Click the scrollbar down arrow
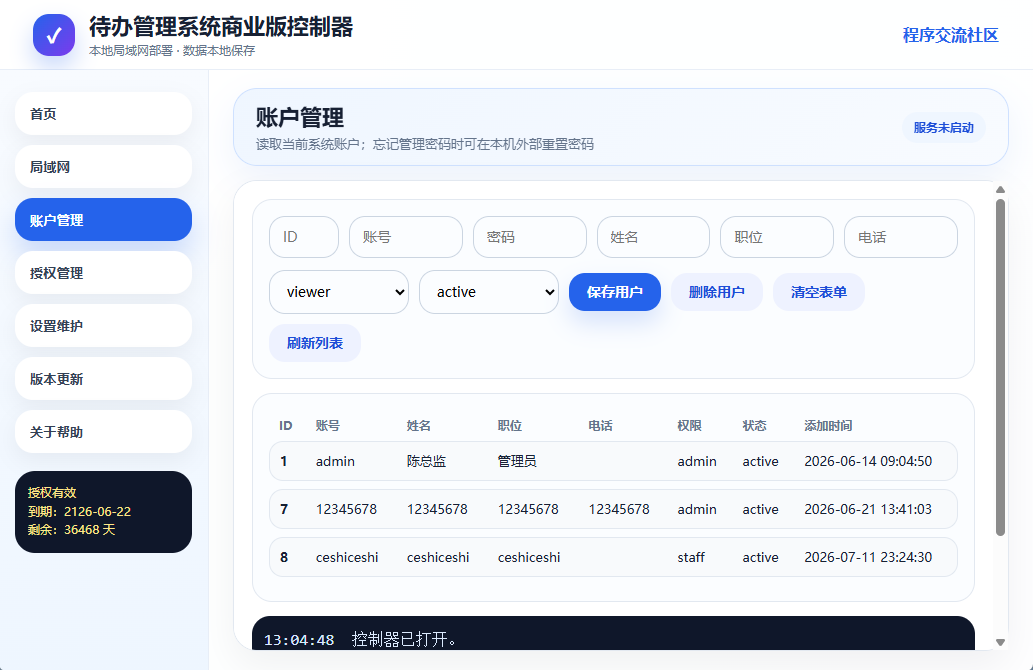 tap(1000, 642)
